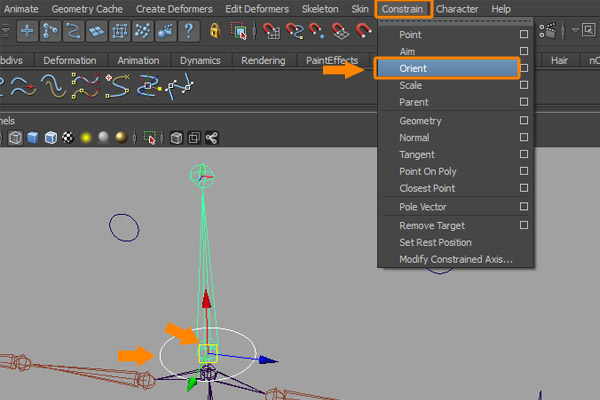This screenshot has width=600, height=400.
Task: Click the select by component plus icon
Action: click(x=27, y=31)
